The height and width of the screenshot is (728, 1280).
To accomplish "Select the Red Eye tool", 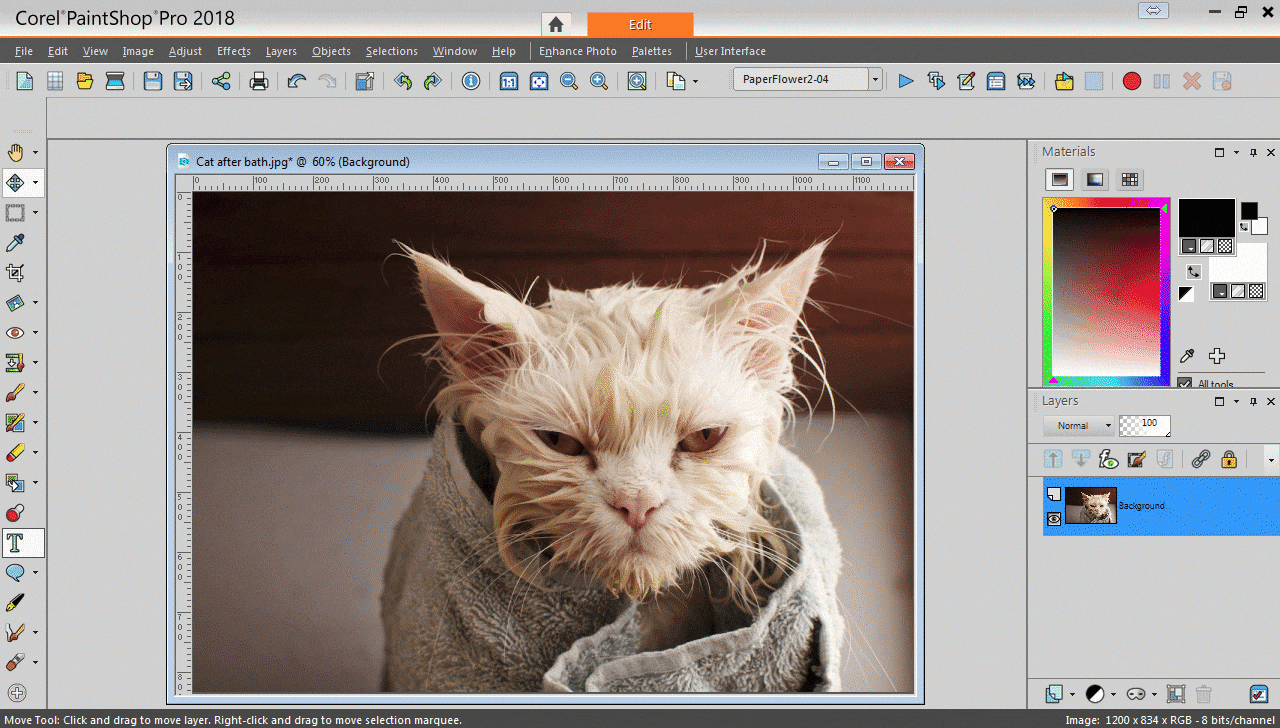I will (x=15, y=332).
